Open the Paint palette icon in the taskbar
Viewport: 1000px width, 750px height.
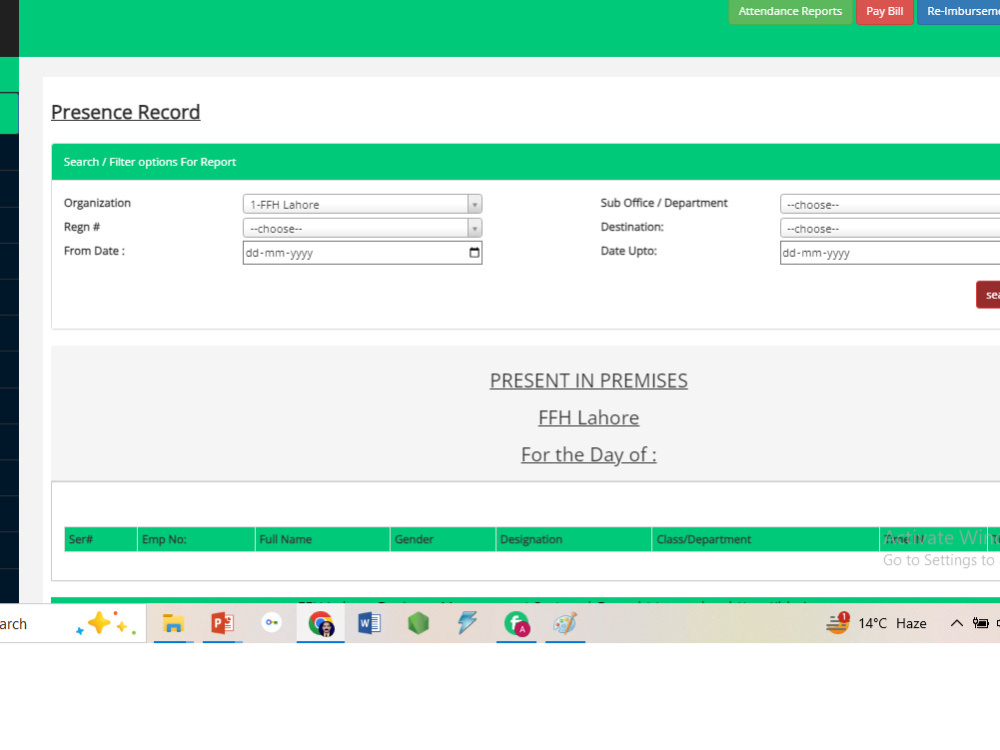pos(565,623)
